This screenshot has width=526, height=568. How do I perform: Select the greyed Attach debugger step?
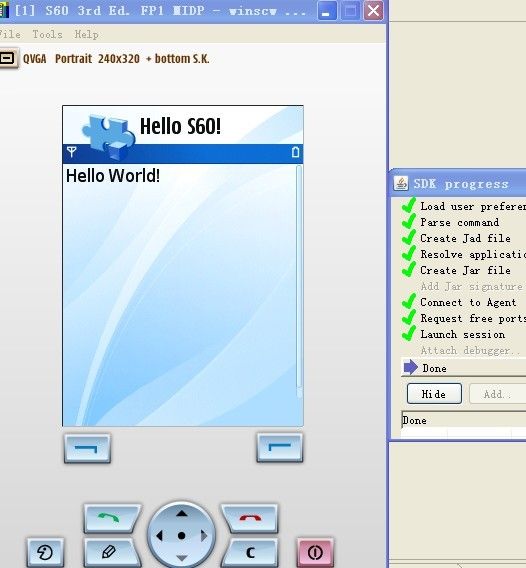point(470,351)
